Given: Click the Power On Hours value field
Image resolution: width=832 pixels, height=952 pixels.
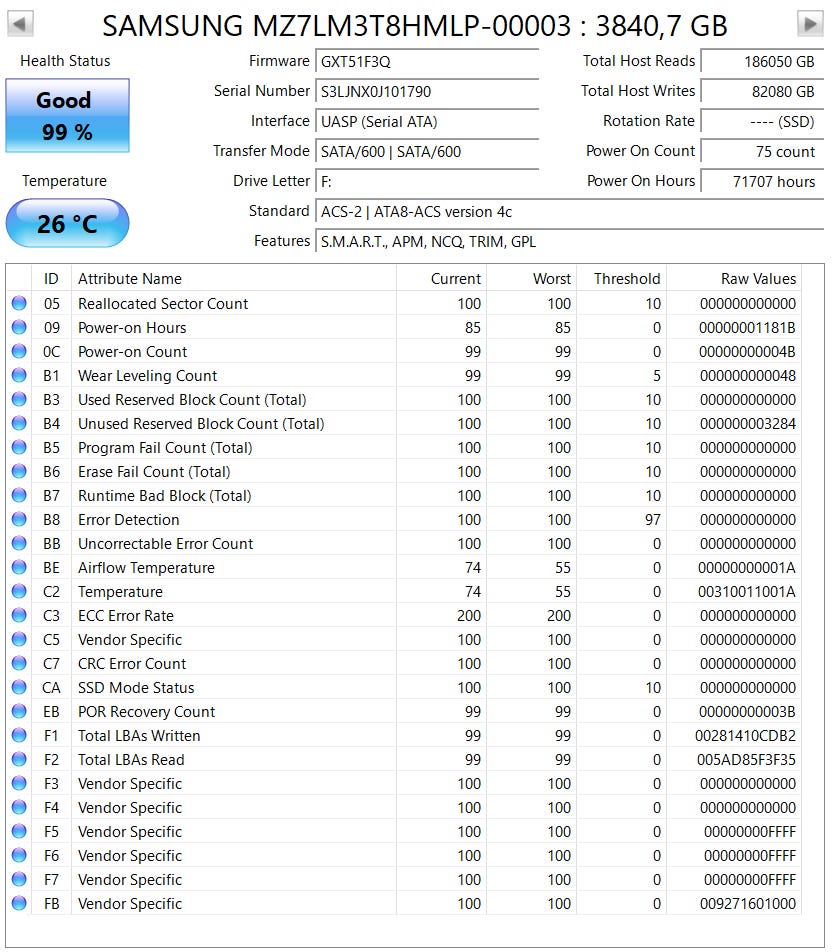Looking at the screenshot, I should pyautogui.click(x=761, y=181).
